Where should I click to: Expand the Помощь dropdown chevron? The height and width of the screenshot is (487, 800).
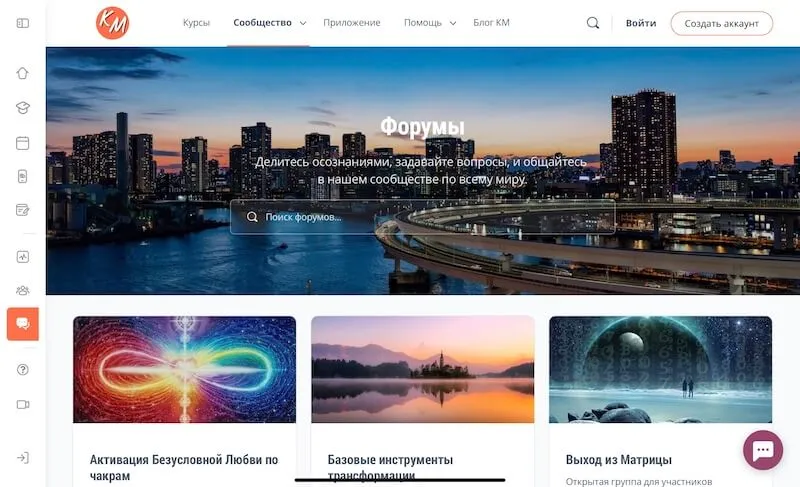point(453,23)
